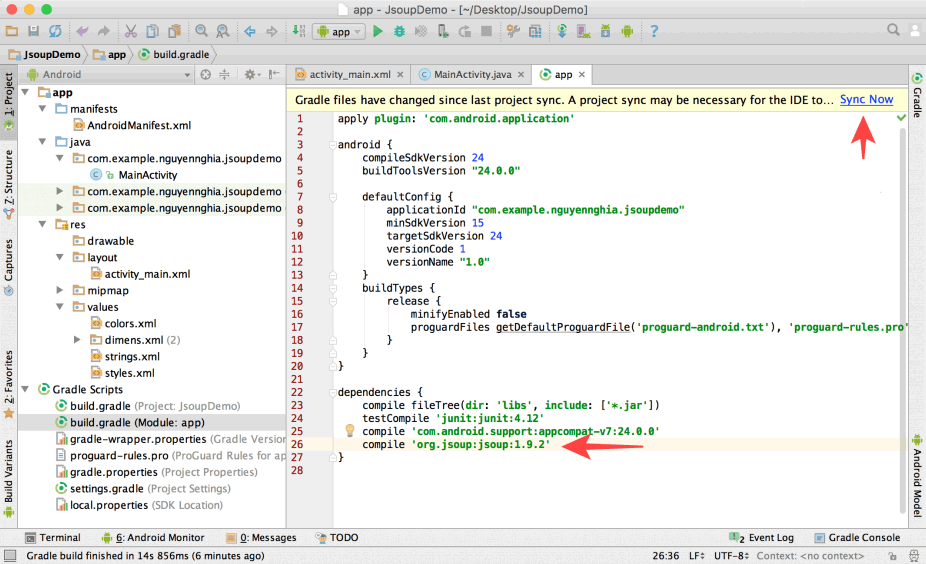Select build.gradle (Project: JsoupDemo) file
Viewport: 926px width, 564px height.
pos(148,406)
